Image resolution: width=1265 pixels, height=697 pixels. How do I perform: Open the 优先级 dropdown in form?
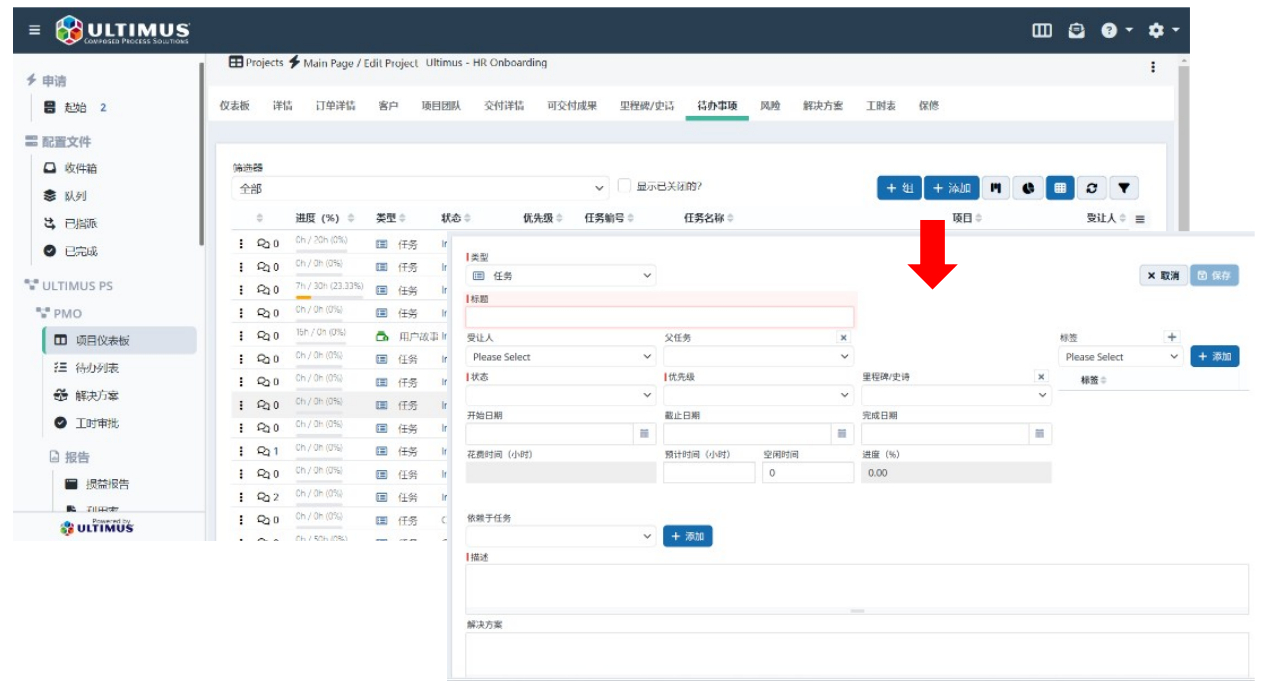pos(759,395)
